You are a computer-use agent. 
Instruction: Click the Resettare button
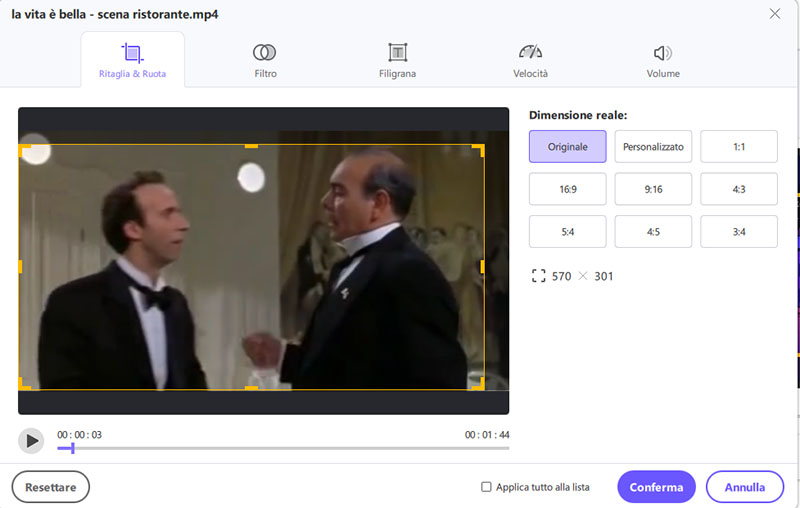51,487
